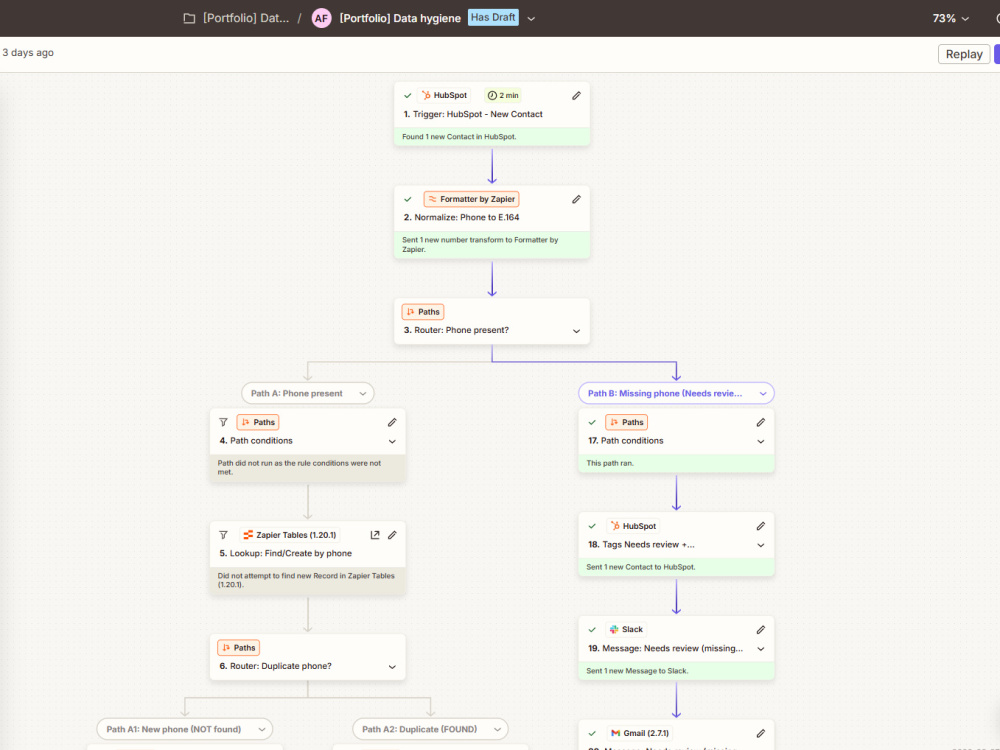This screenshot has height=750, width=1000.
Task: Click the Gmail (2.7.1) badge
Action: pos(639,733)
